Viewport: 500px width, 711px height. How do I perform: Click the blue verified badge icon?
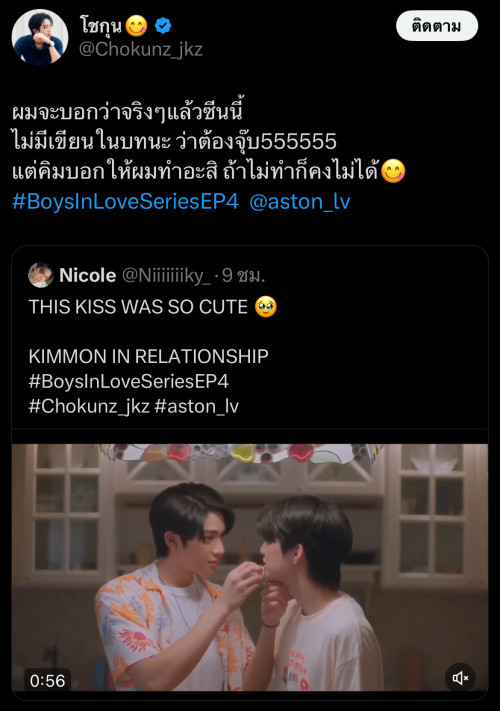click(x=163, y=25)
